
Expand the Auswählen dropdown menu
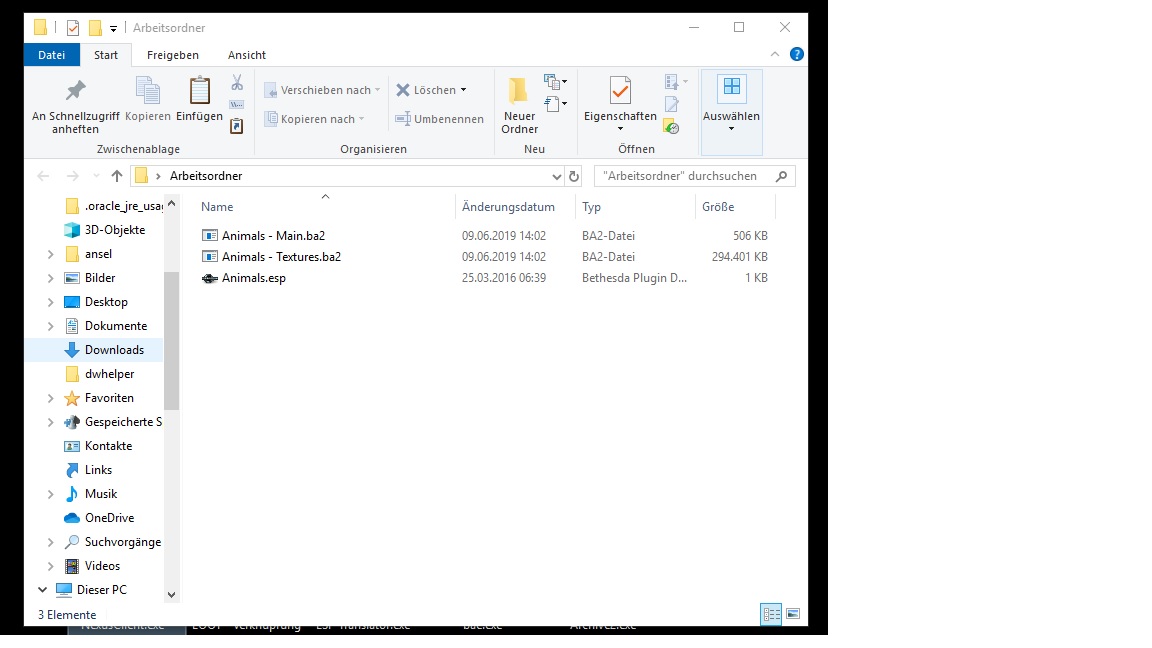(731, 129)
